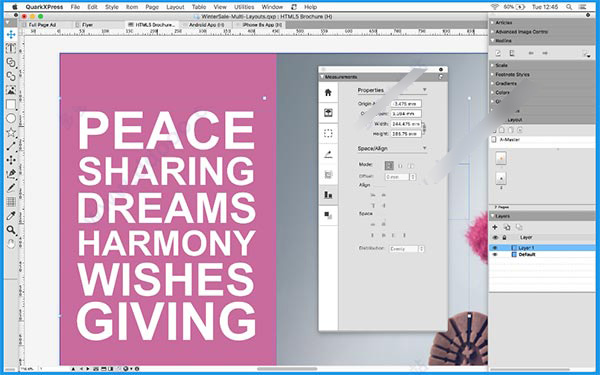Viewport: 600px width, 375px height.
Task: Select the Text Content tool
Action: click(x=11, y=48)
